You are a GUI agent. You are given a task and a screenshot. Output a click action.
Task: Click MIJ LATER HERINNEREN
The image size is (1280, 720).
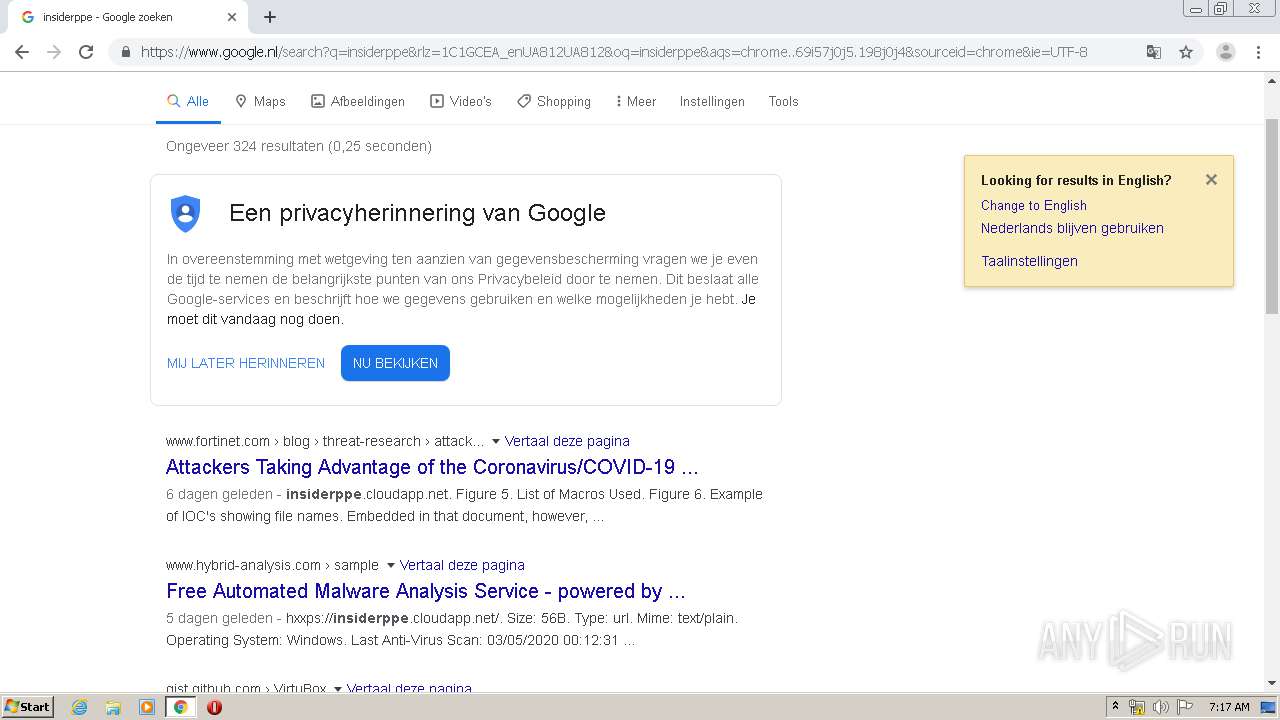tap(246, 363)
